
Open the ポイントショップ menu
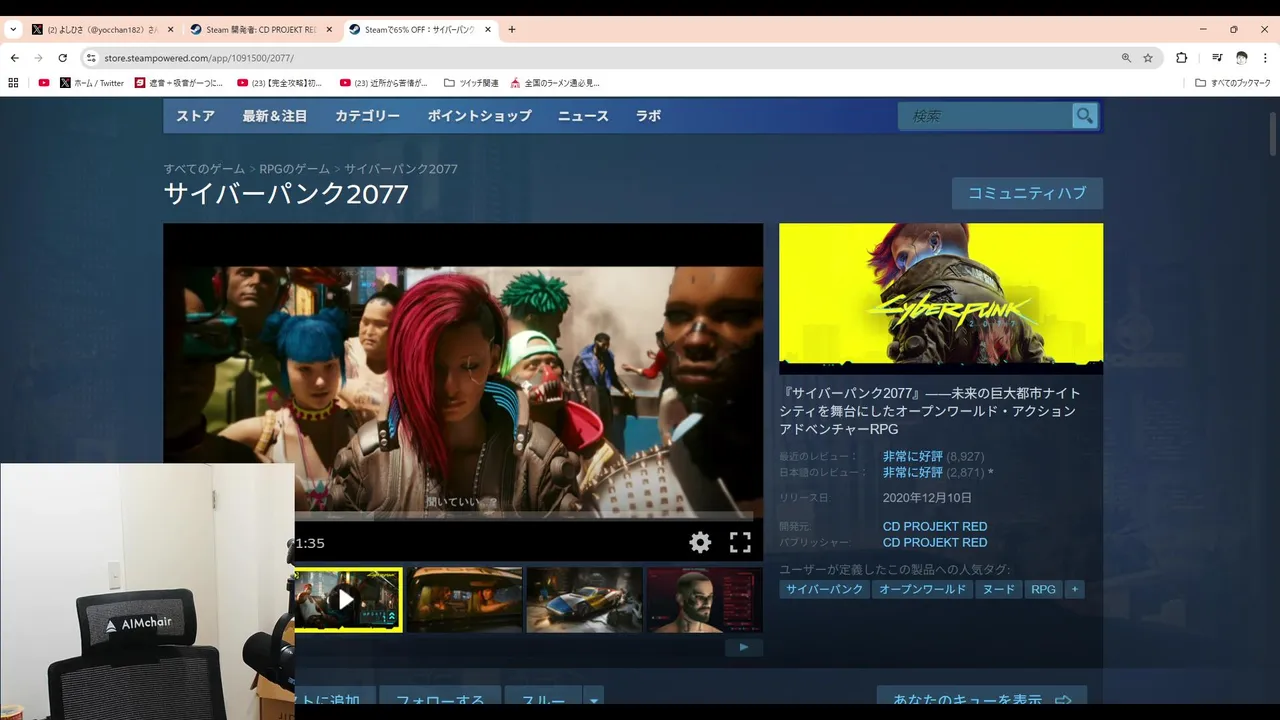[x=480, y=116]
